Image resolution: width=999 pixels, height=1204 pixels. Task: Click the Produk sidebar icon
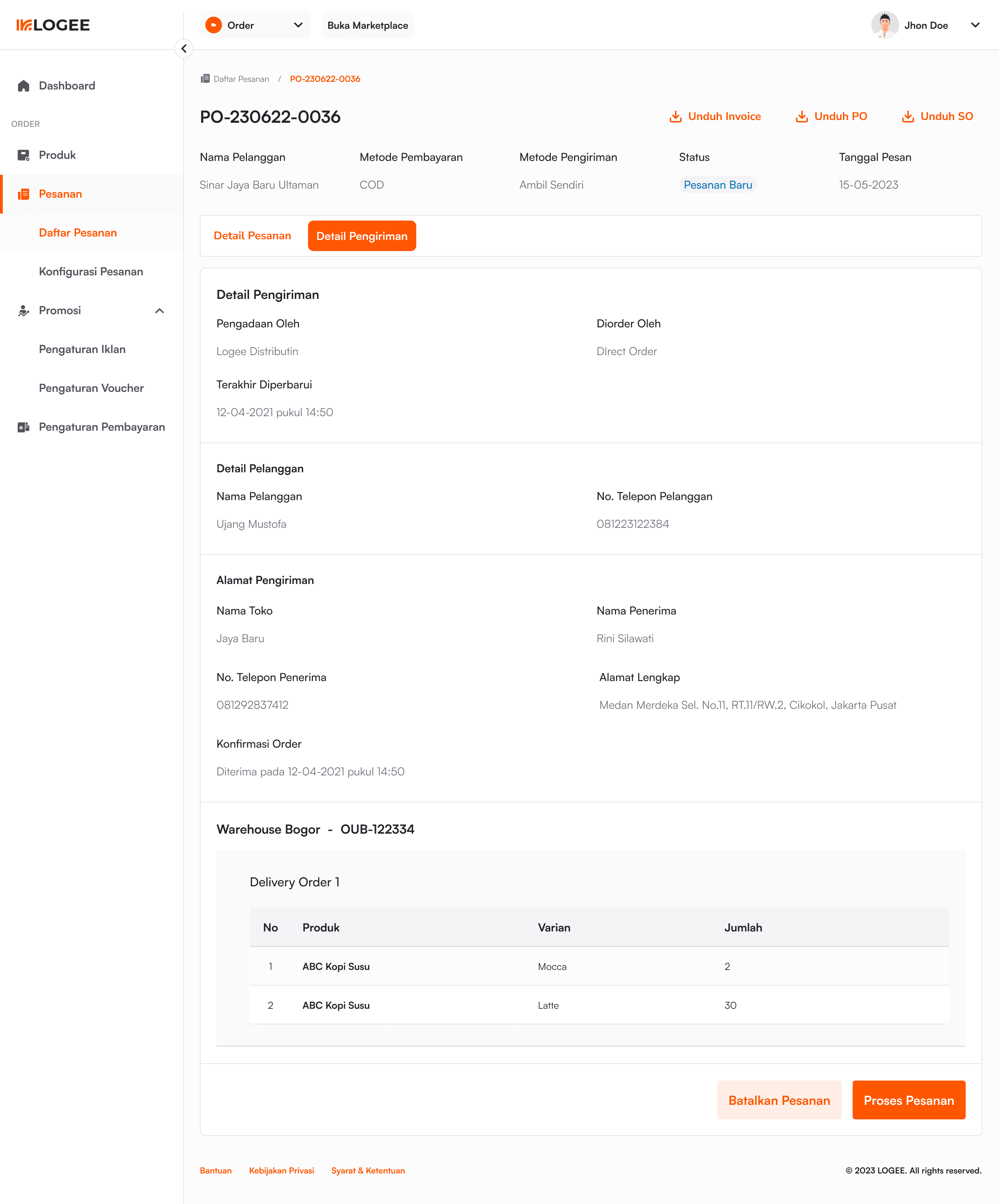click(x=24, y=155)
